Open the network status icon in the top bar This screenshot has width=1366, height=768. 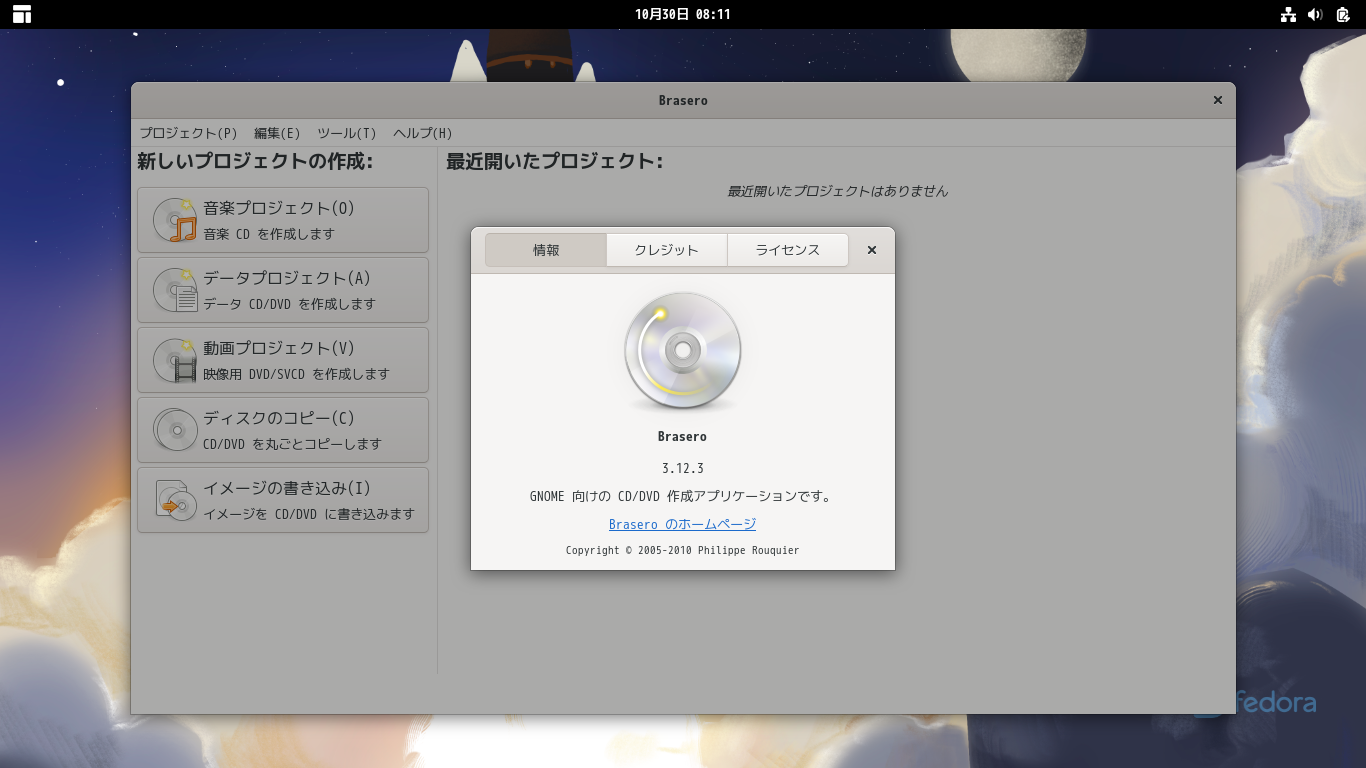(x=1288, y=14)
